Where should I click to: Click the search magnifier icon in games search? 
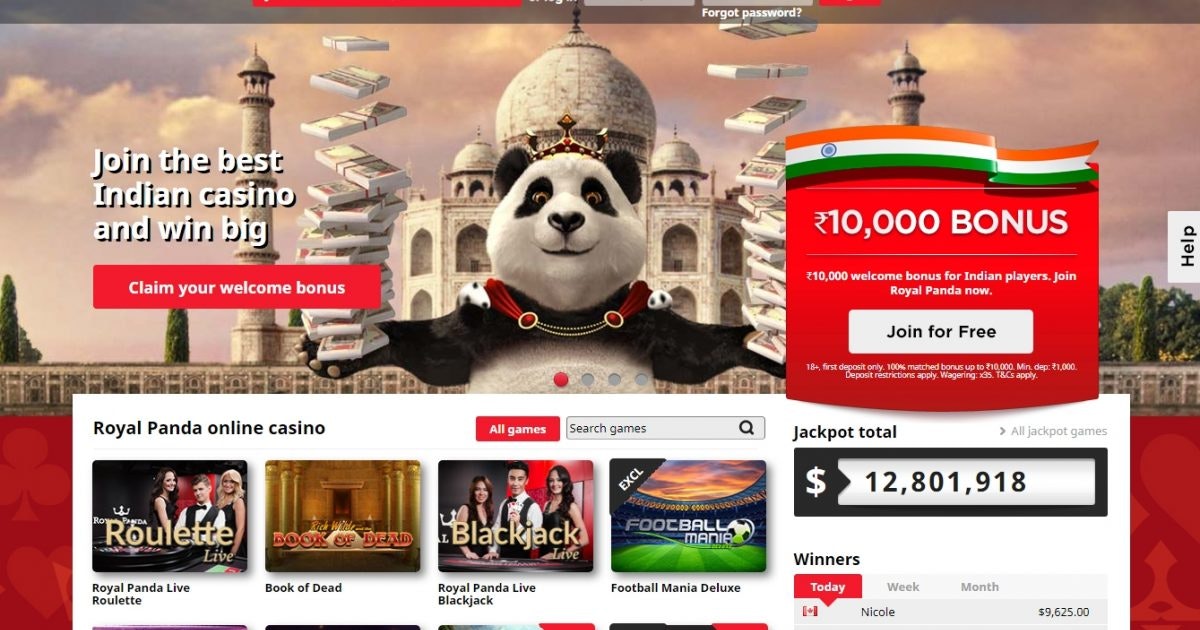pyautogui.click(x=747, y=428)
